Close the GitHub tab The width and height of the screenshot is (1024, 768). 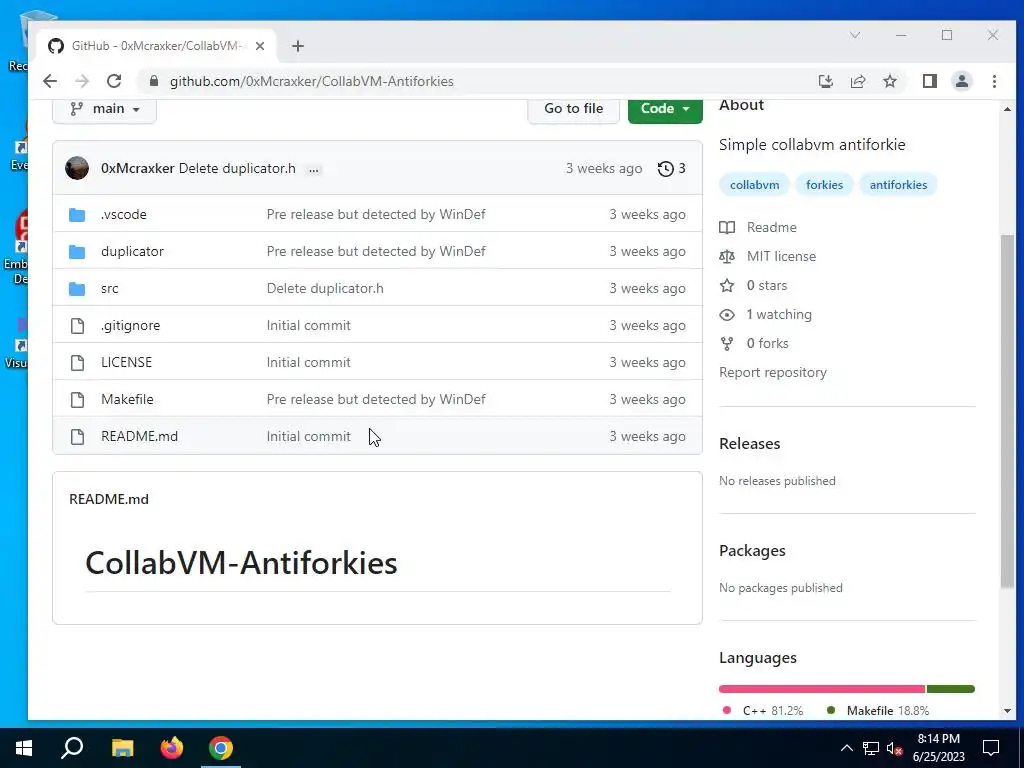(x=260, y=46)
